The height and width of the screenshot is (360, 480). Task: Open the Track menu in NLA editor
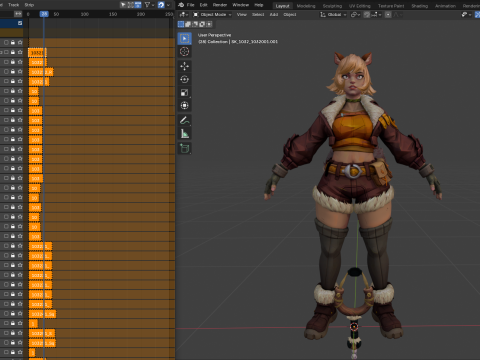coord(14,5)
